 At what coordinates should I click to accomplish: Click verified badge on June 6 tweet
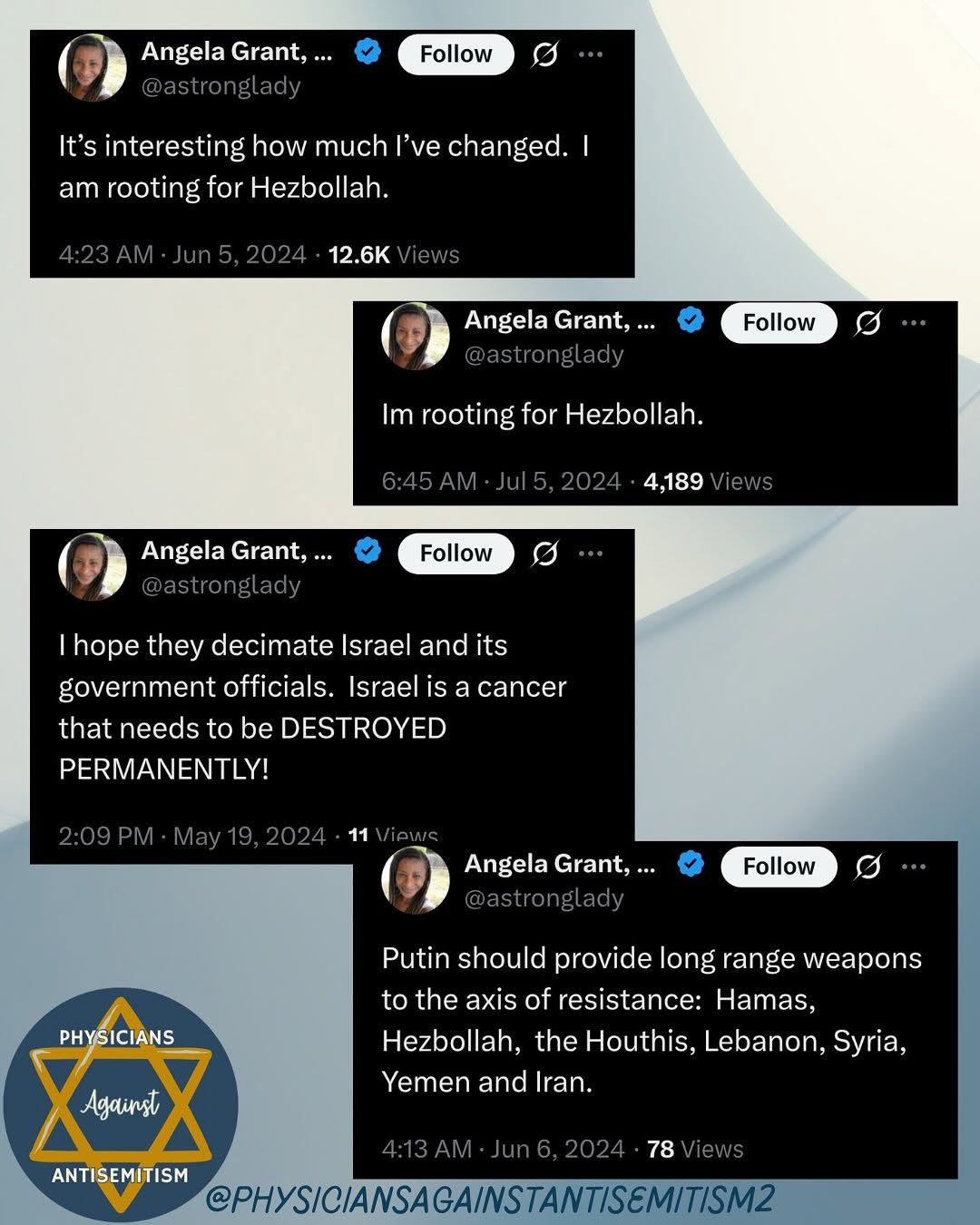point(691,864)
